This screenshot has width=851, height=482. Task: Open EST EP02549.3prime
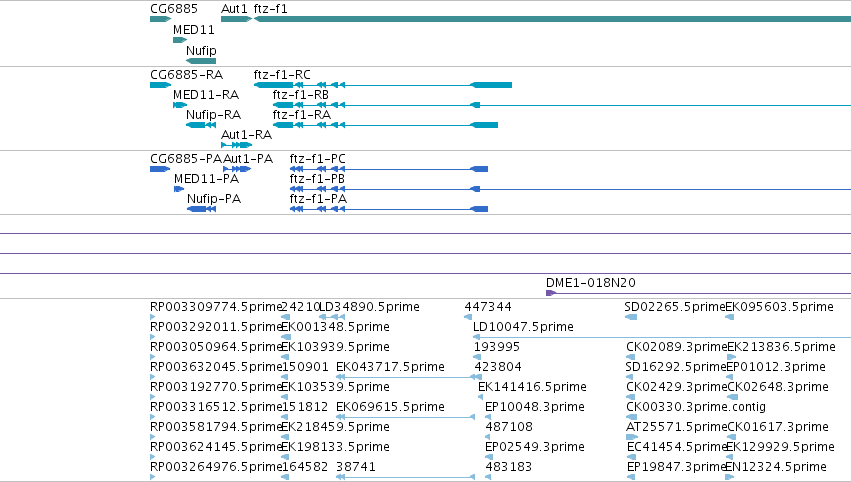pos(535,447)
